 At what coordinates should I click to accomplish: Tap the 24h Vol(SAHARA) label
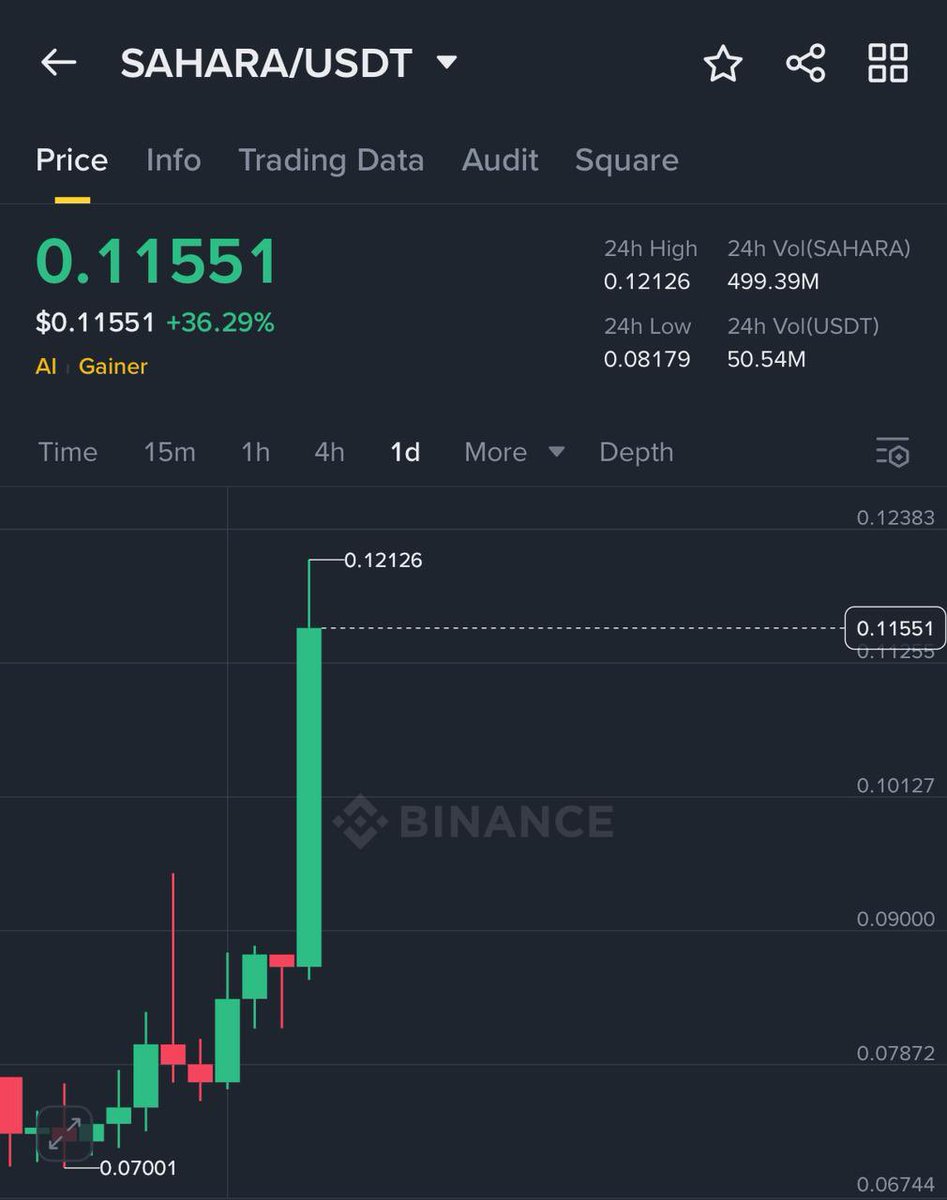819,248
